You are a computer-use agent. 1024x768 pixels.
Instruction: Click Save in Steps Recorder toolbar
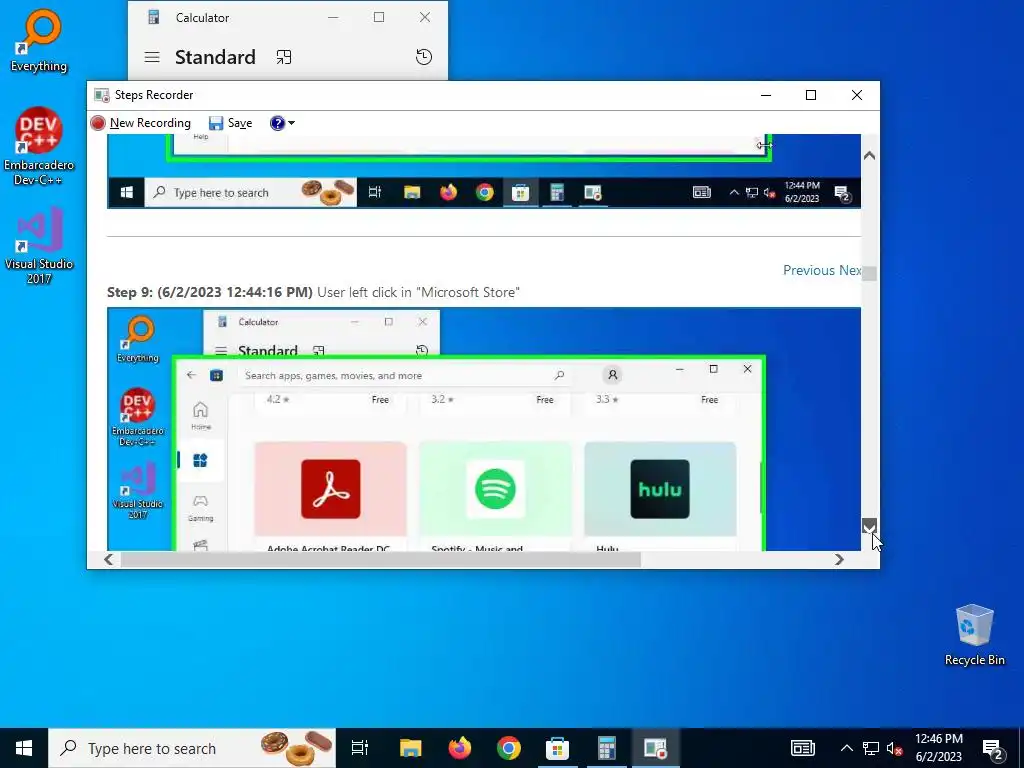(231, 123)
